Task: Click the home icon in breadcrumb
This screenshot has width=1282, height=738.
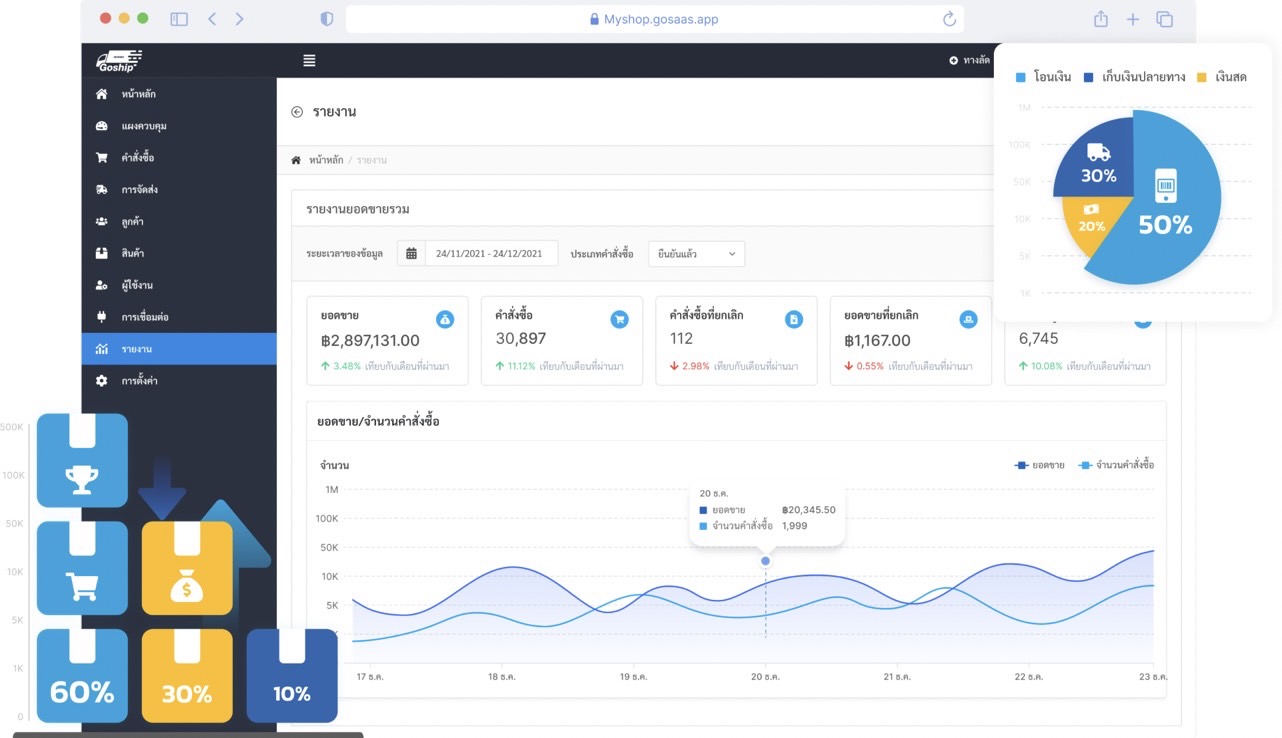Action: click(x=296, y=160)
